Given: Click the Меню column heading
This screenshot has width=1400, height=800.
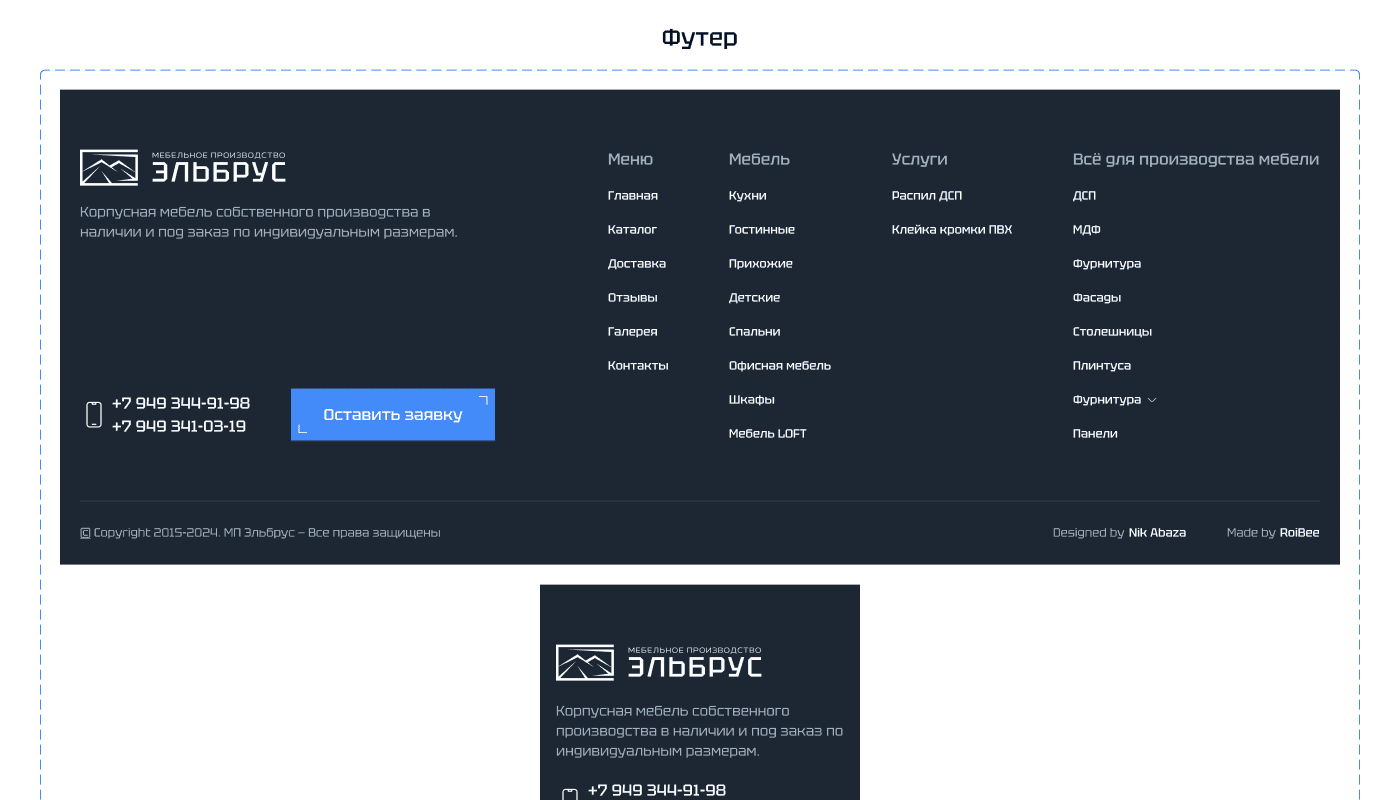Looking at the screenshot, I should click(631, 160).
